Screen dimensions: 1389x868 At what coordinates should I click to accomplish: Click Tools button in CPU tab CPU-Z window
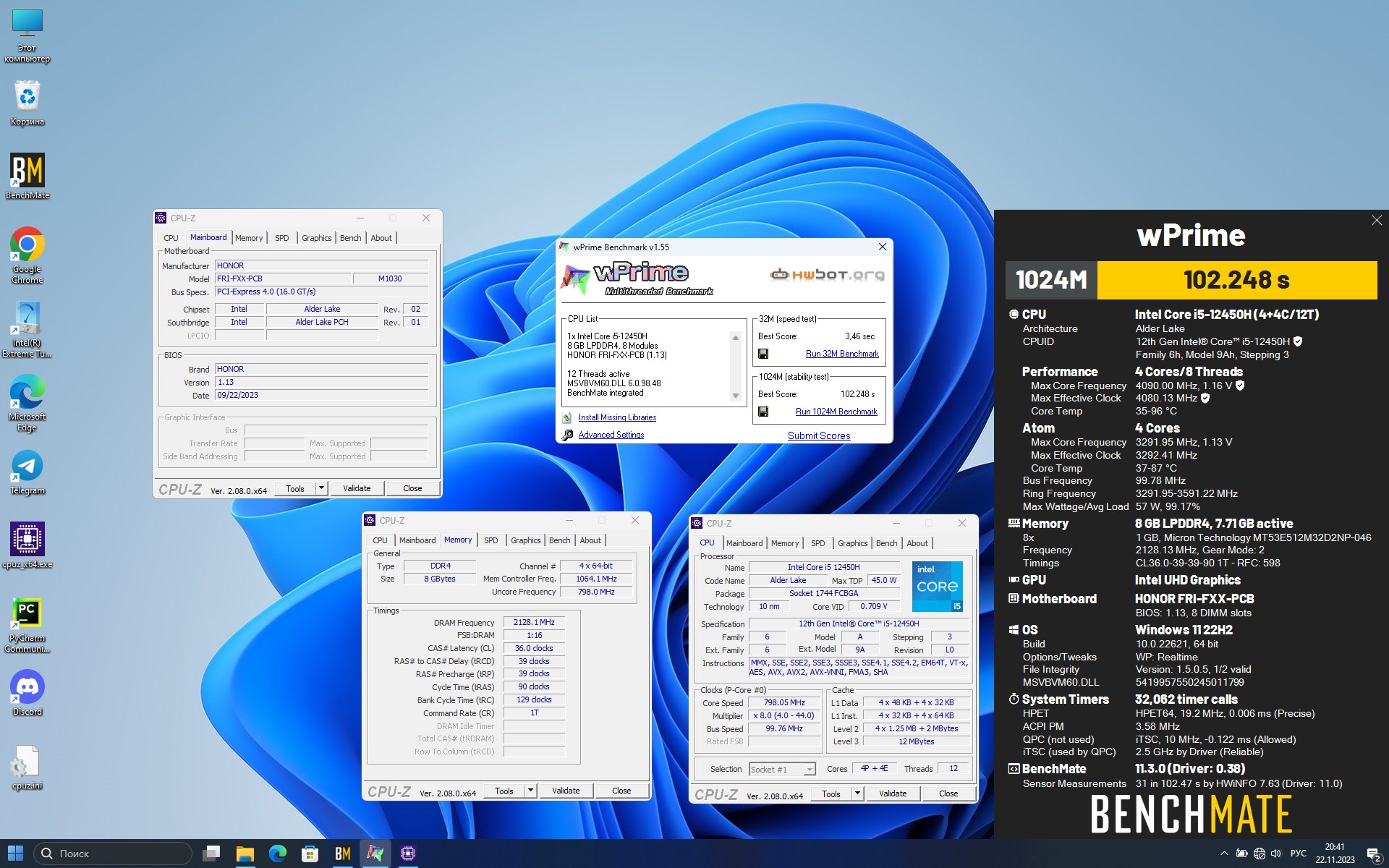tap(831, 793)
